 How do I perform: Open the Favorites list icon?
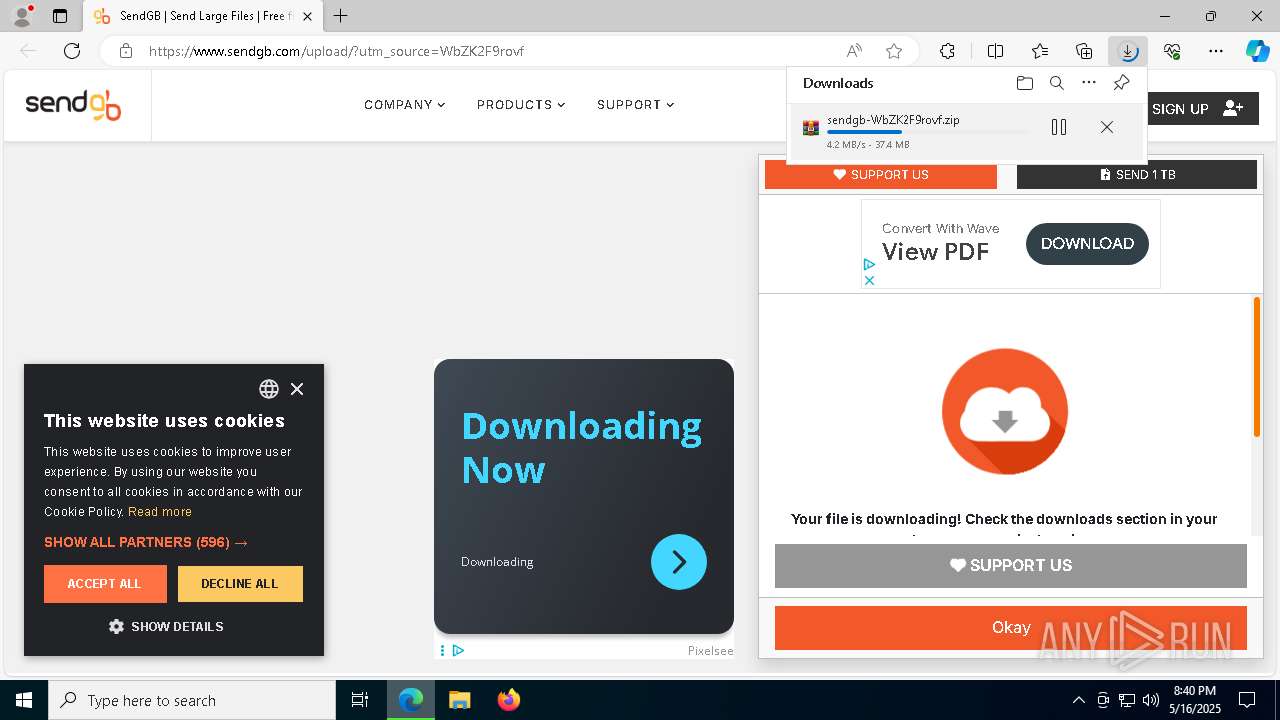[1040, 51]
